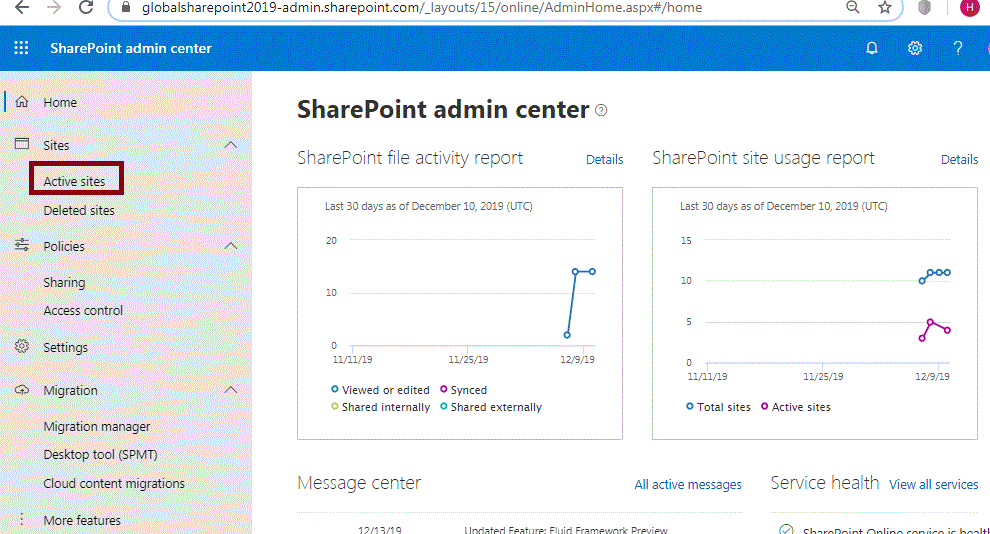
Task: Collapse the Policies section chevron
Action: pos(230,246)
